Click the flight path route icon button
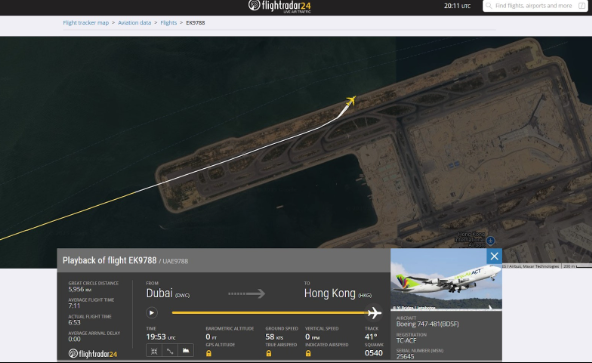This screenshot has width=592, height=363. click(170, 351)
